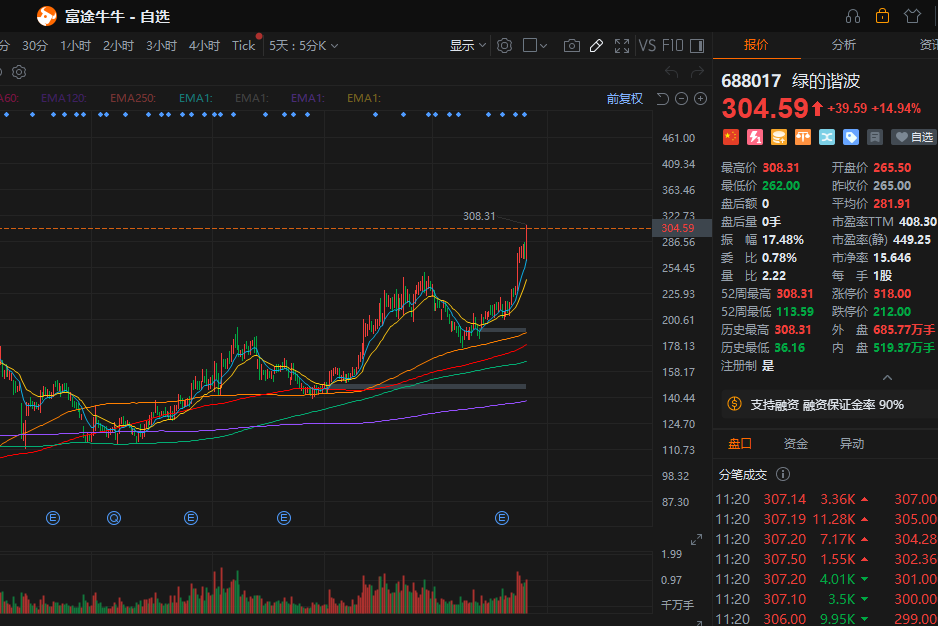The width and height of the screenshot is (938, 626).
Task: Switch to 4小时 timeframe
Action: [x=205, y=45]
